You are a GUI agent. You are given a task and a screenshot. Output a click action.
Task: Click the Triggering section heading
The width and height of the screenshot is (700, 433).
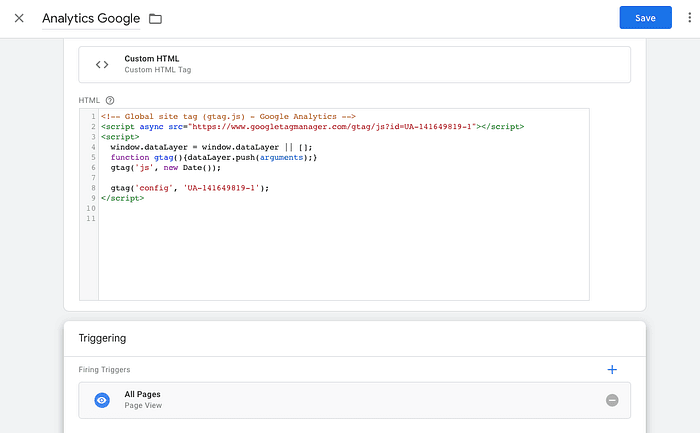click(102, 338)
